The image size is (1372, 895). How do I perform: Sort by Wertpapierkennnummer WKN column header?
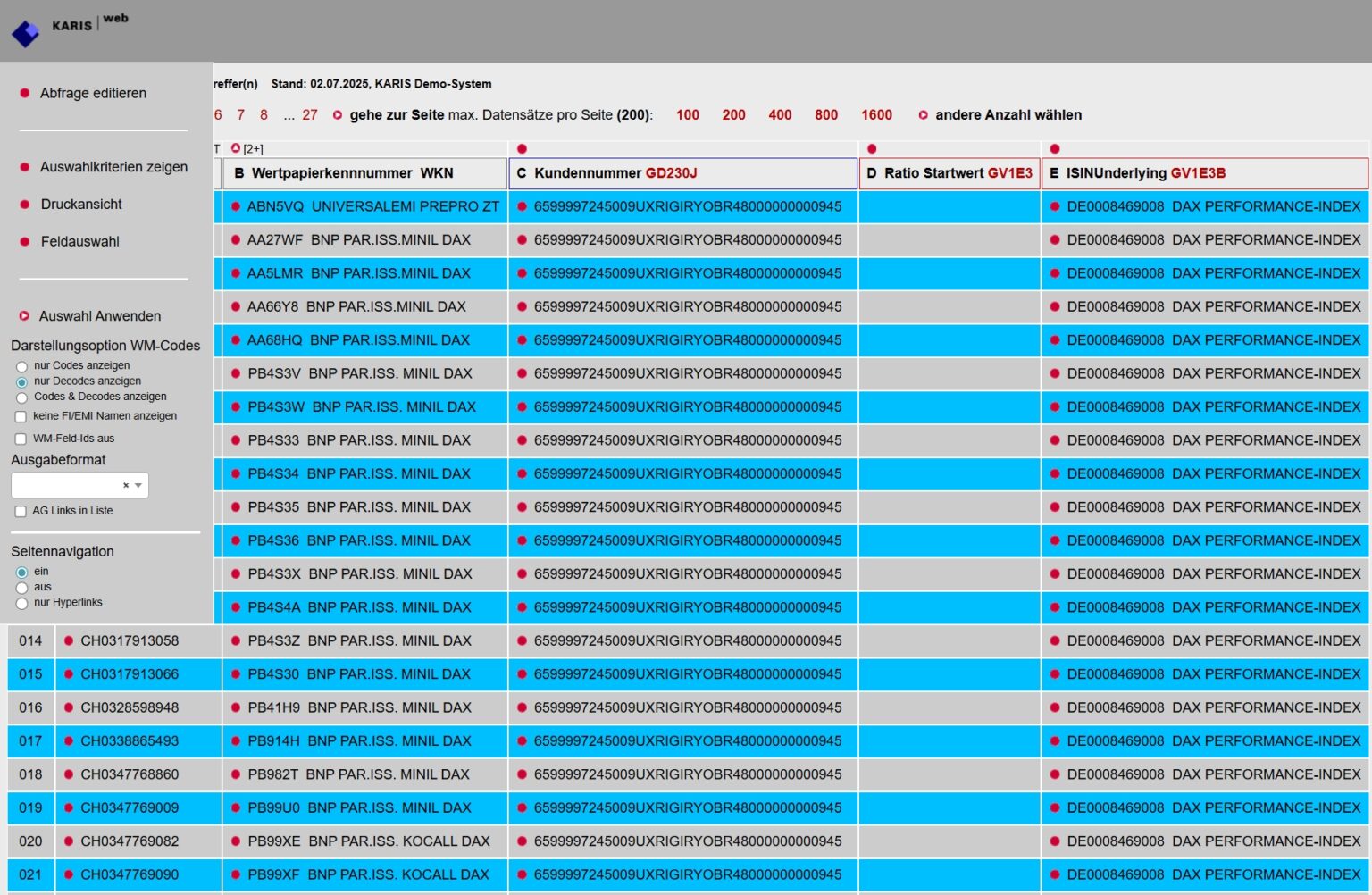point(364,173)
